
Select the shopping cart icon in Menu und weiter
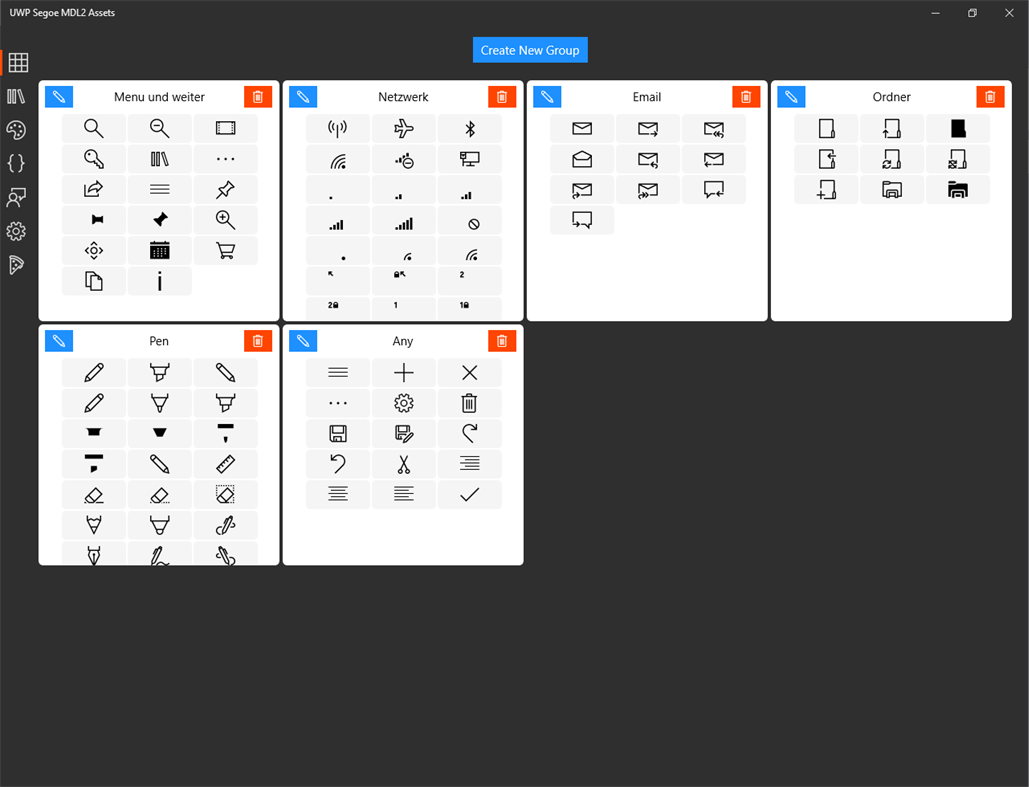225,250
